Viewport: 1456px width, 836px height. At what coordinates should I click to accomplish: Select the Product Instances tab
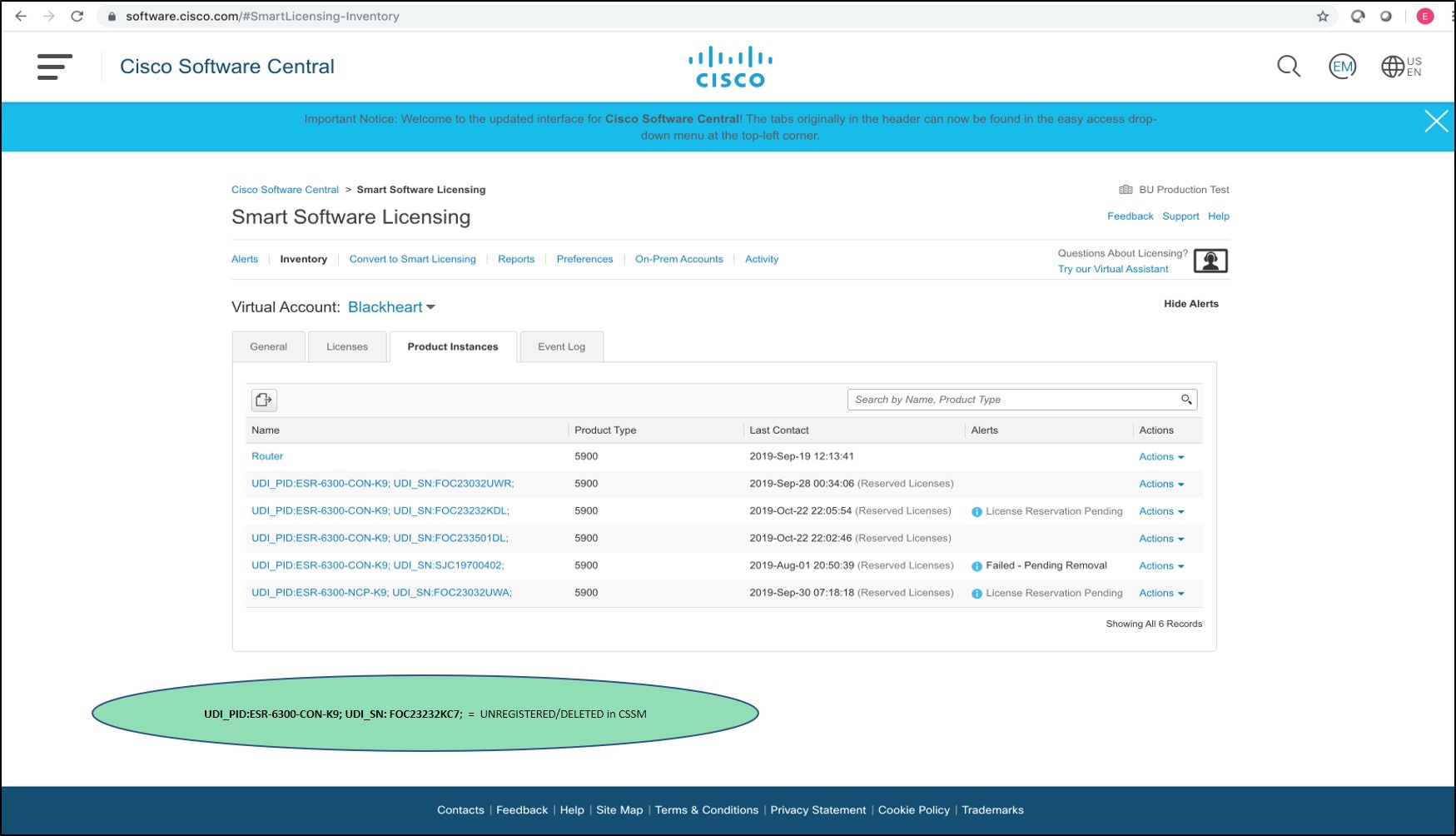coord(453,346)
